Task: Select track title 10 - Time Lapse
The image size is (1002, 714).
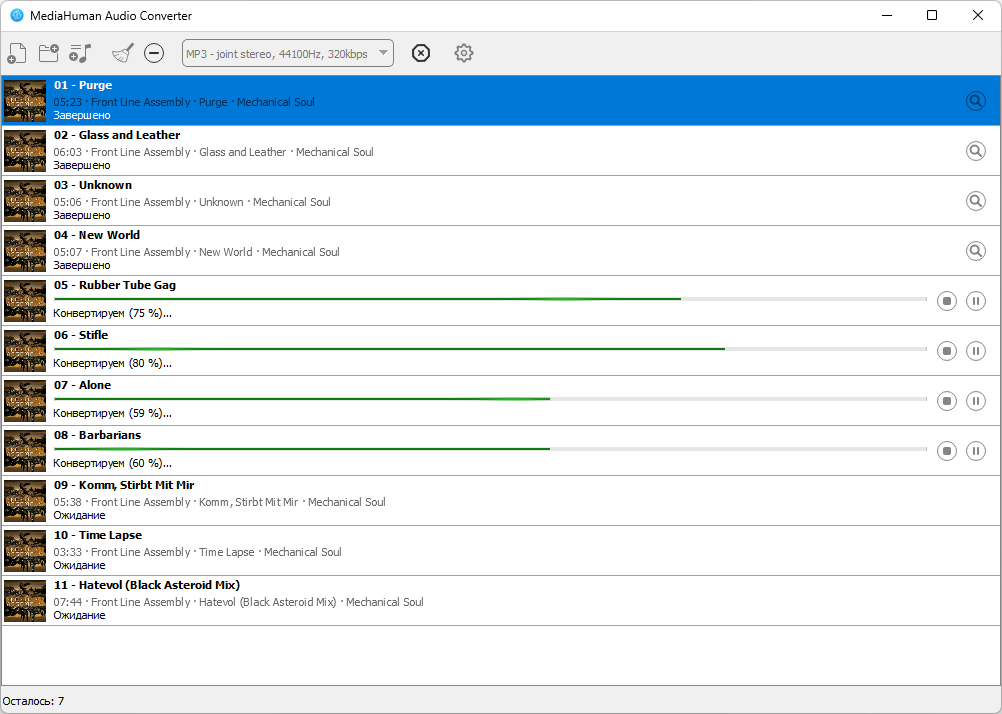Action: 98,535
